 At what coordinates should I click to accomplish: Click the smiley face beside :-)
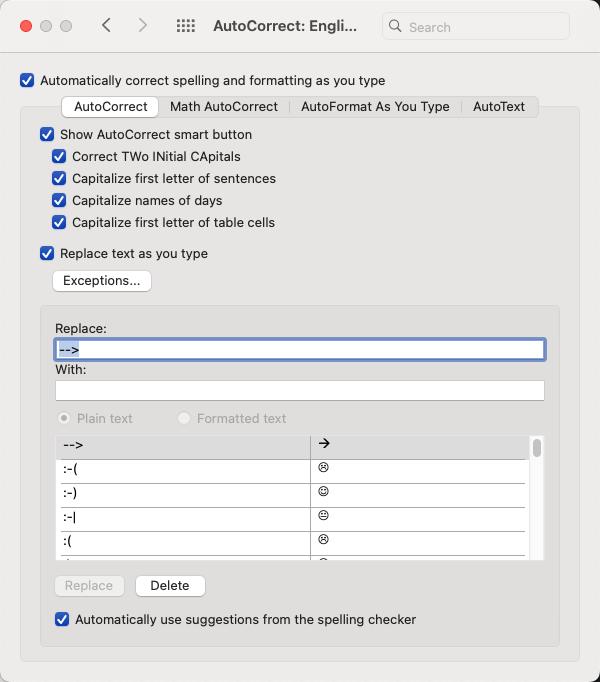[x=323, y=491]
